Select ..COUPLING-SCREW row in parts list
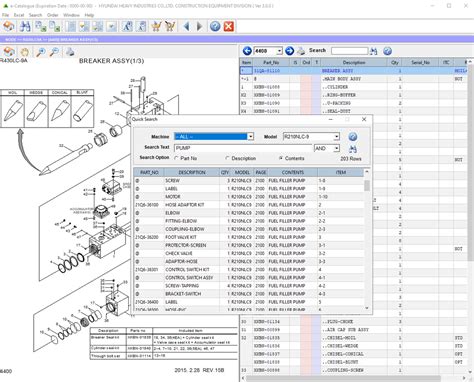Screen dimensions: 474x382 [353, 370]
